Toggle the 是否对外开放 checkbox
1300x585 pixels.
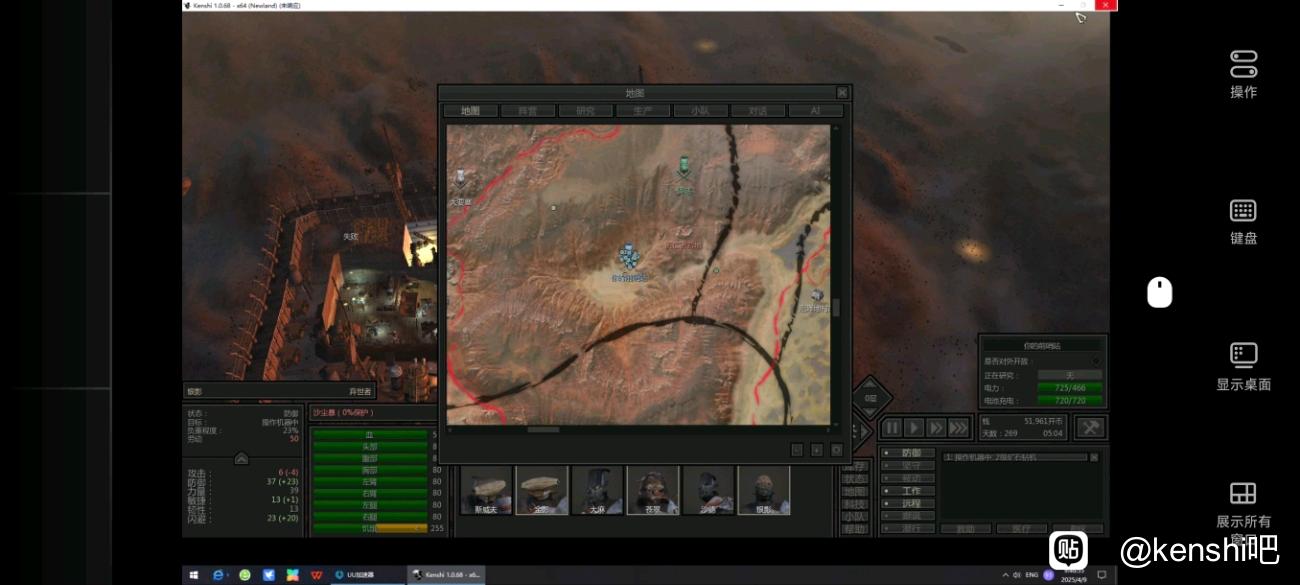(1096, 361)
